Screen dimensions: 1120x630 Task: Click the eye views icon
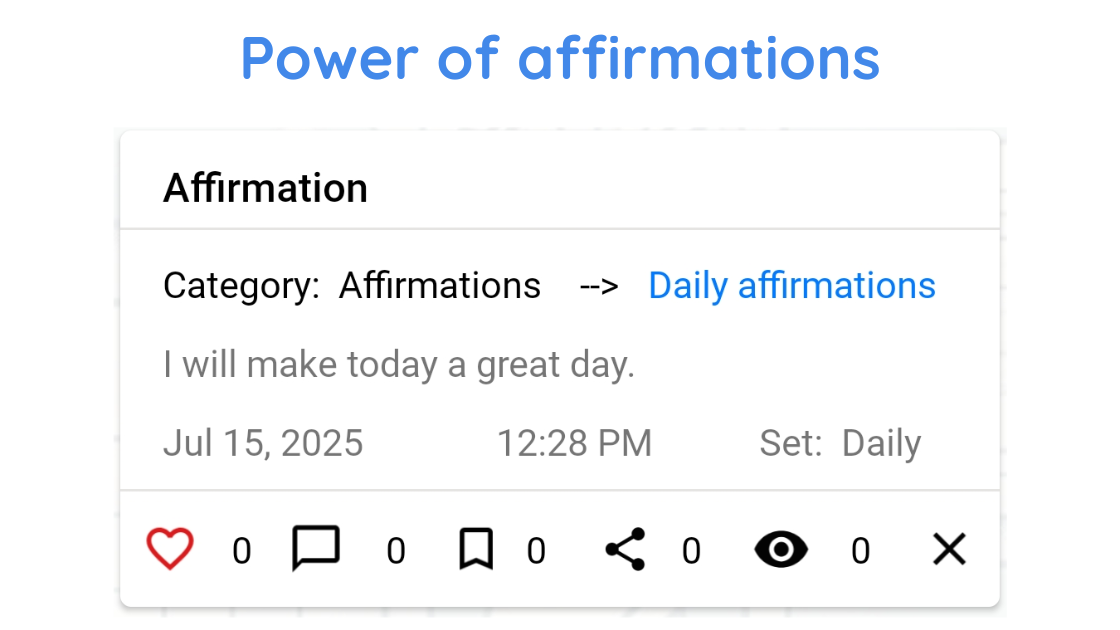coord(781,549)
